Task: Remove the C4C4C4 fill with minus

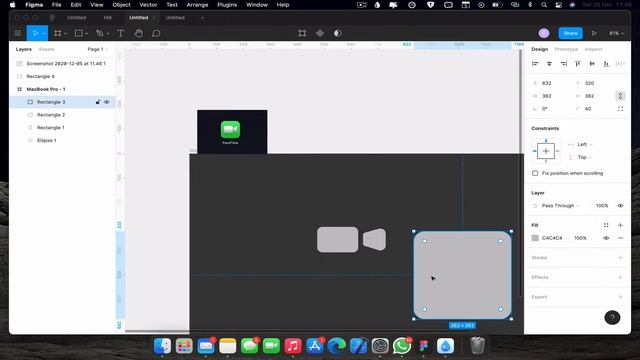Action: [620, 238]
